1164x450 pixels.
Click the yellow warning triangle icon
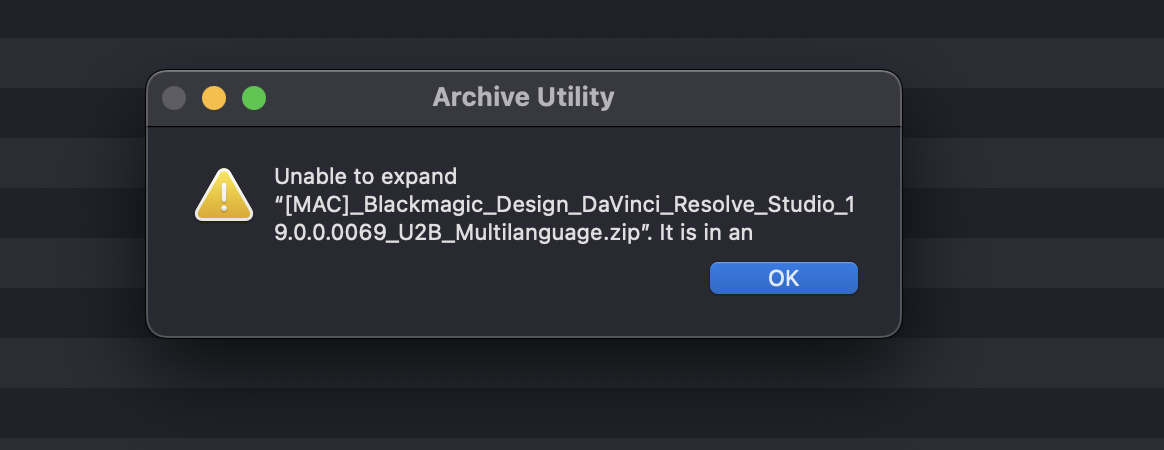click(x=223, y=195)
